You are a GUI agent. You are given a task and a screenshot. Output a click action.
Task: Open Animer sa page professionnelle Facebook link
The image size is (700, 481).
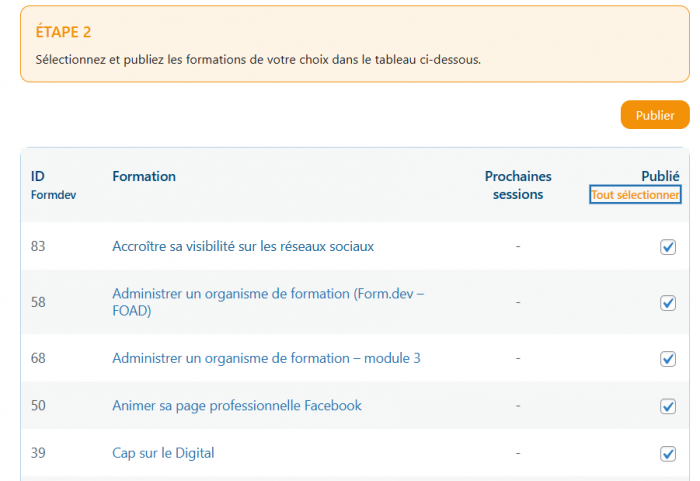click(x=237, y=406)
